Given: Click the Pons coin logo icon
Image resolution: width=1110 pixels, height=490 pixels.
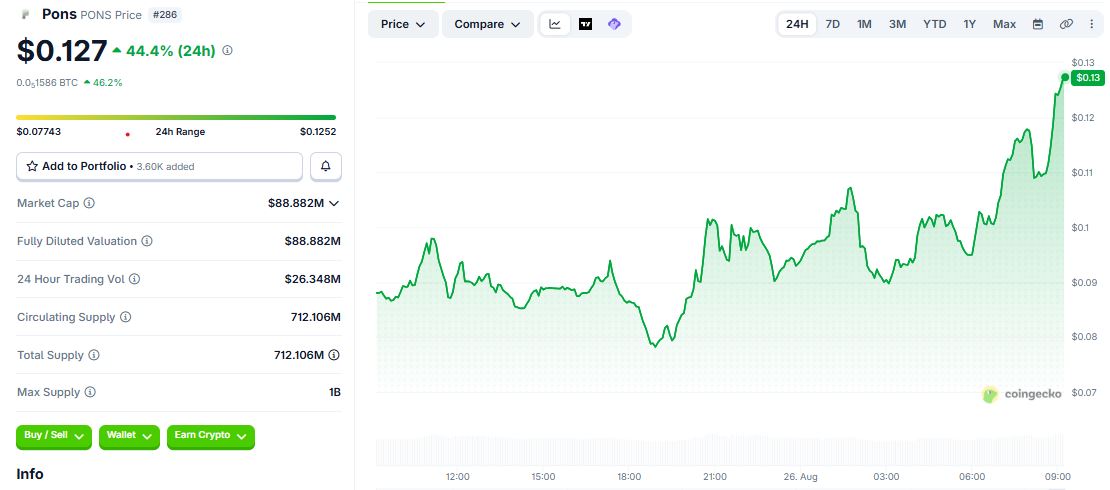Looking at the screenshot, I should [27, 14].
